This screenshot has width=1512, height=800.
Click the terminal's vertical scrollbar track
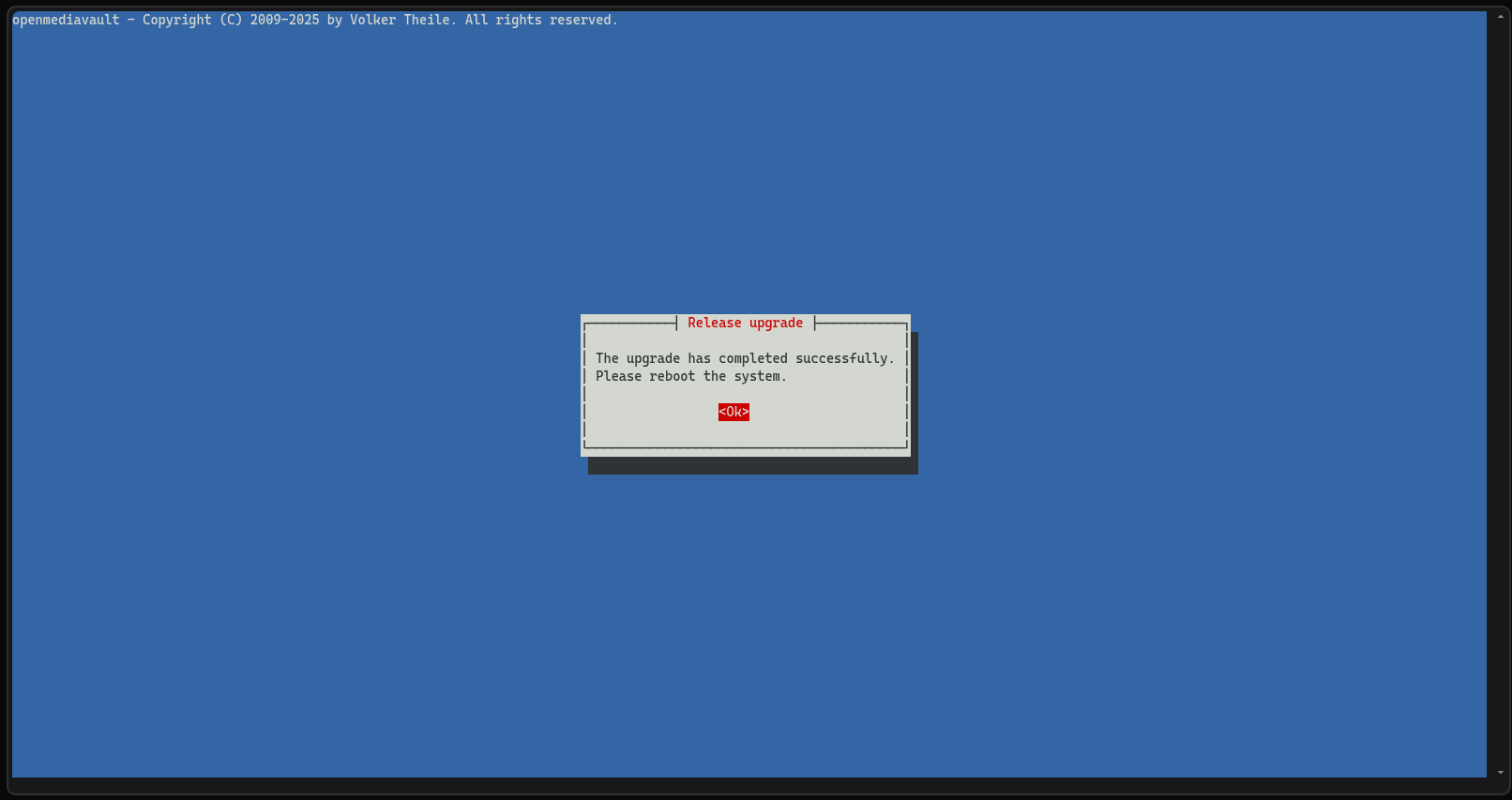[x=1500, y=394]
